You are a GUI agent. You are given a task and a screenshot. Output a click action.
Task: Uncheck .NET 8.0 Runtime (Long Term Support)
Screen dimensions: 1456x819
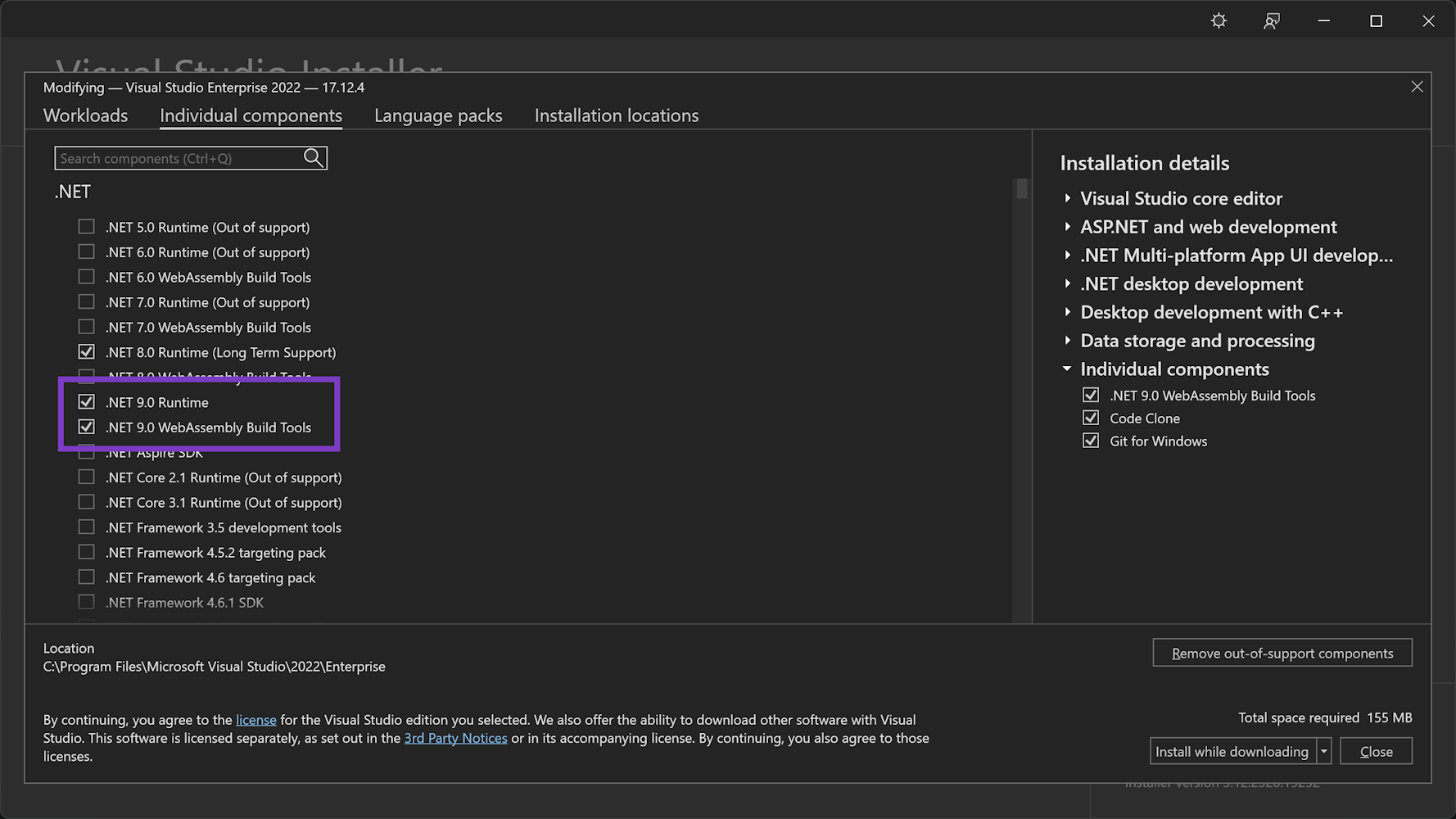[86, 351]
